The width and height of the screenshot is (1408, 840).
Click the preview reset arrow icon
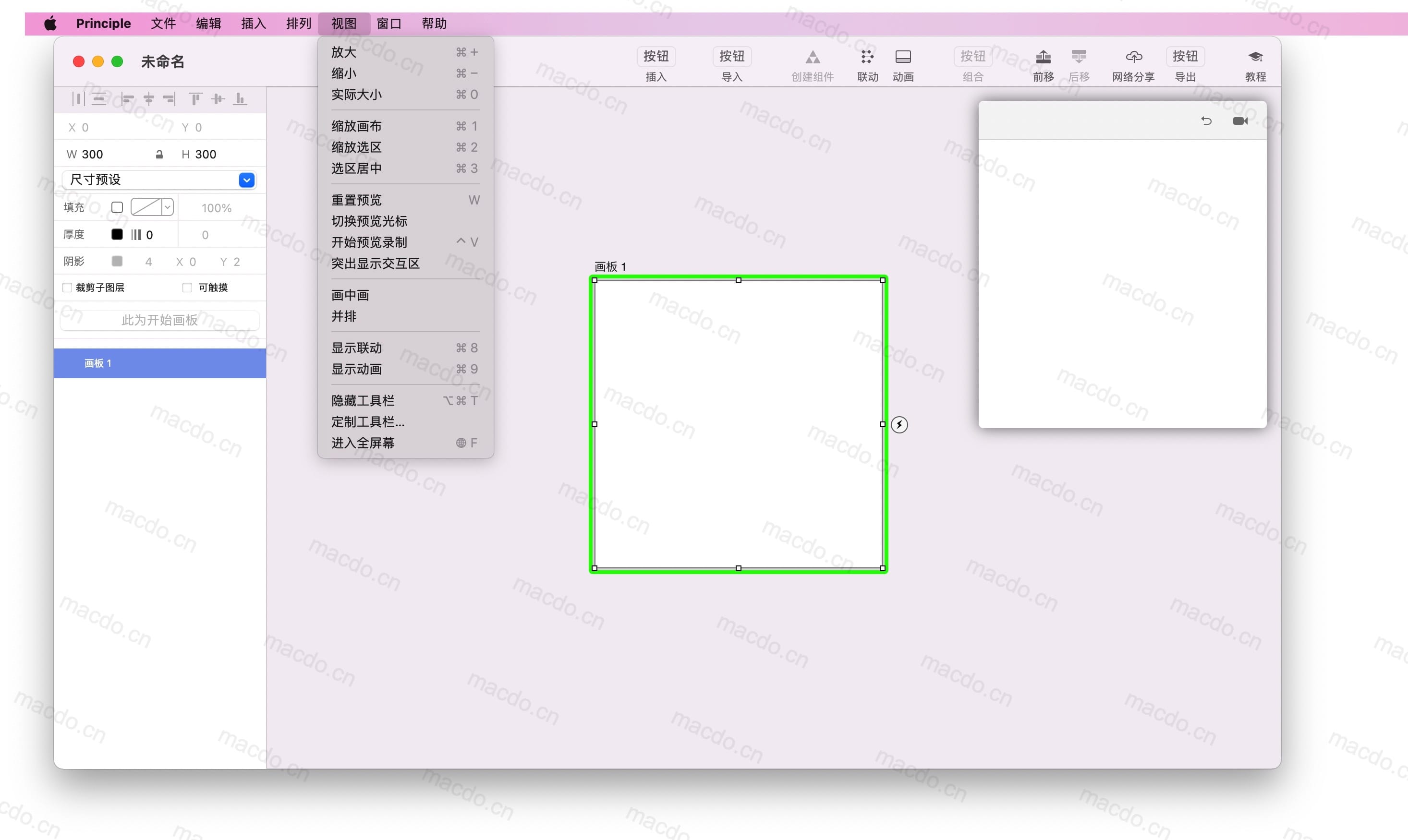point(1206,121)
